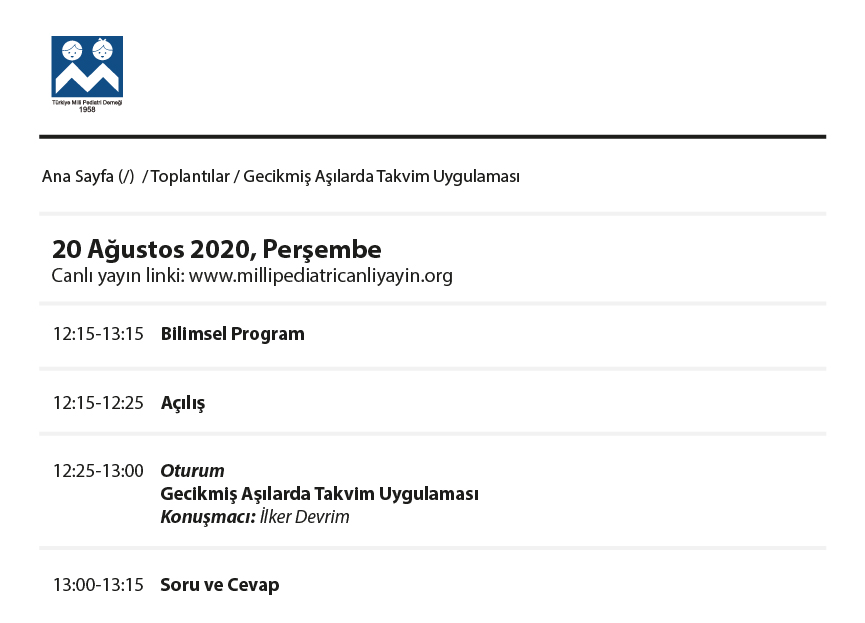The image size is (865, 623).
Task: Click the 12:25-13:00 time slot
Action: pos(98,471)
